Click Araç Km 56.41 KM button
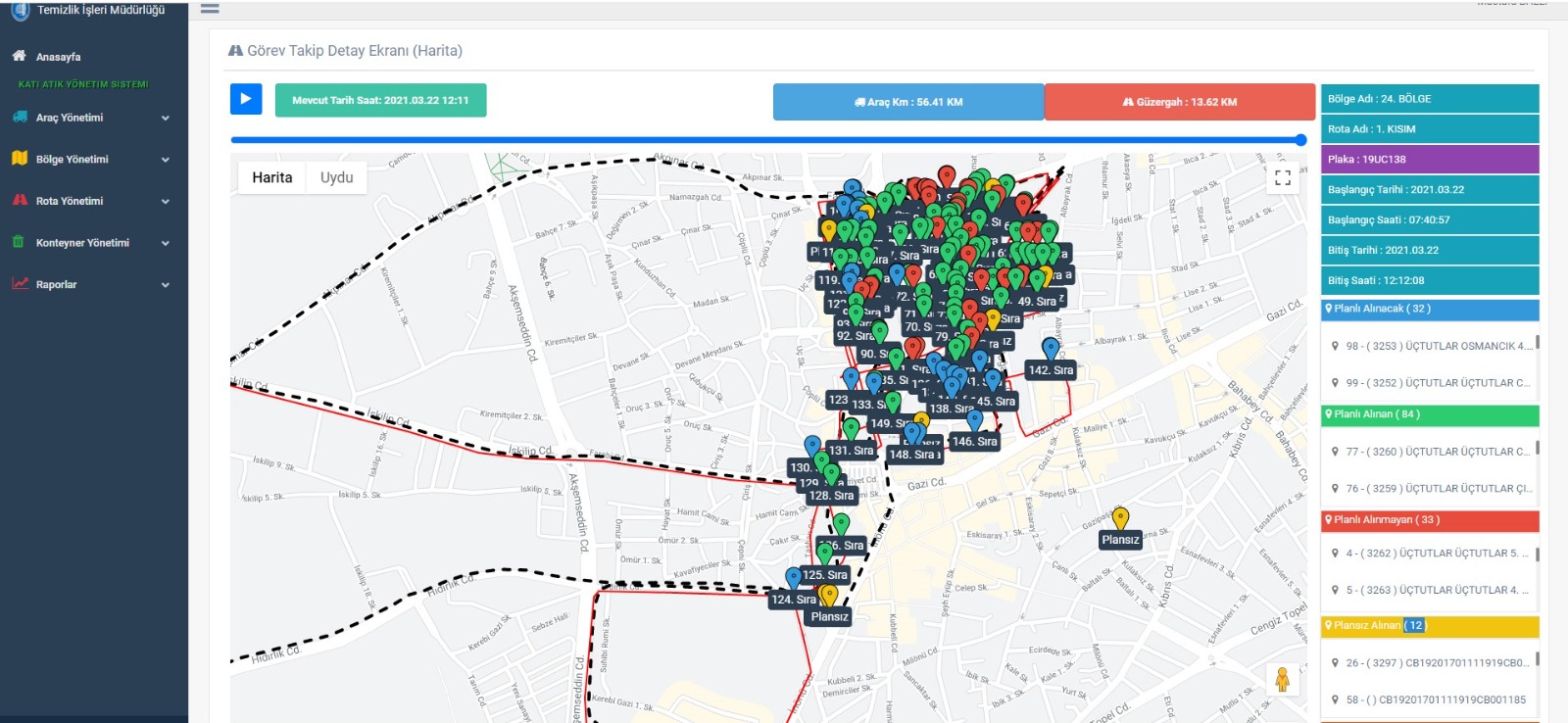Viewport: 1568px width, 723px height. [907, 102]
